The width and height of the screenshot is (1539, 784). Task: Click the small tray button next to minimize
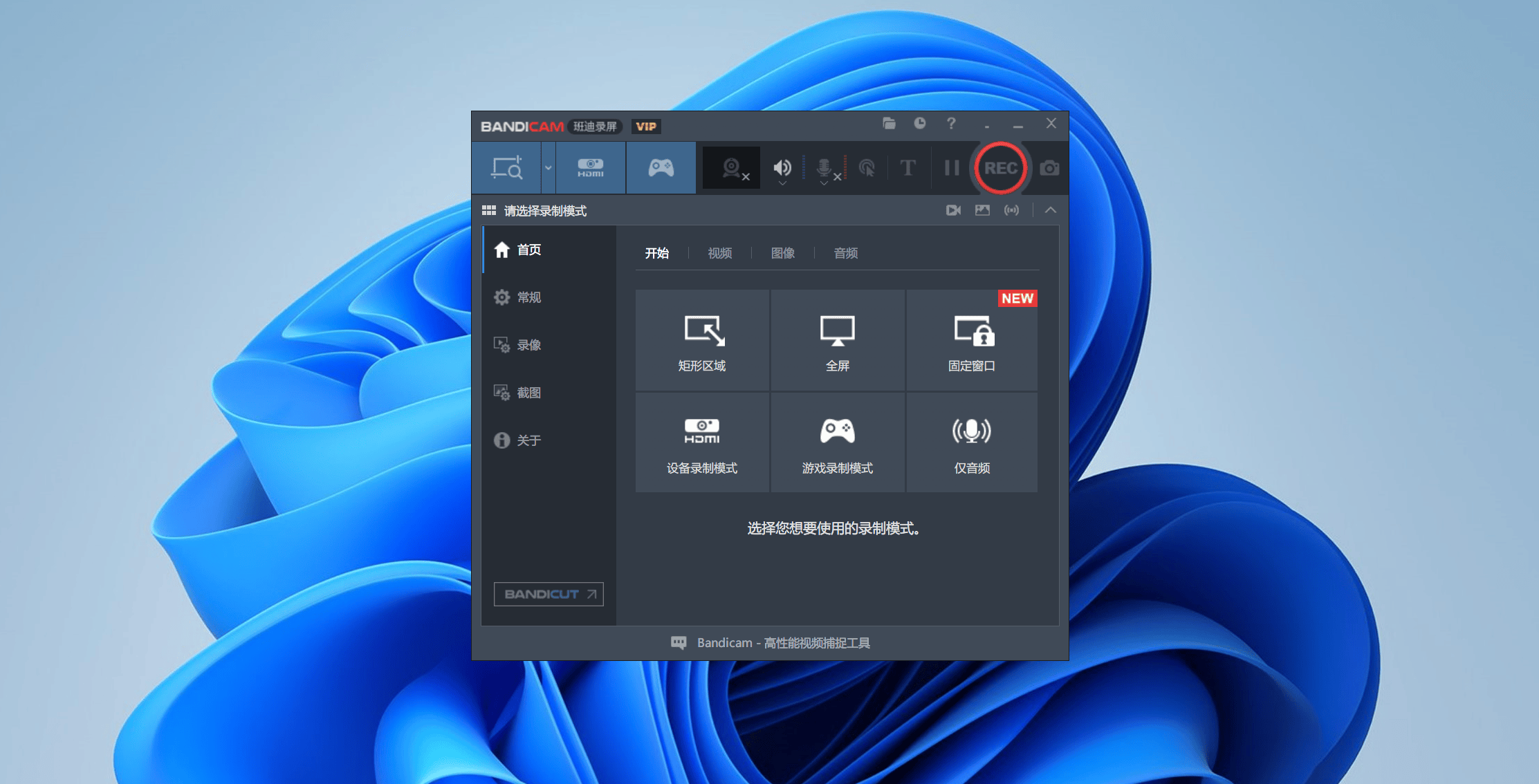point(987,125)
